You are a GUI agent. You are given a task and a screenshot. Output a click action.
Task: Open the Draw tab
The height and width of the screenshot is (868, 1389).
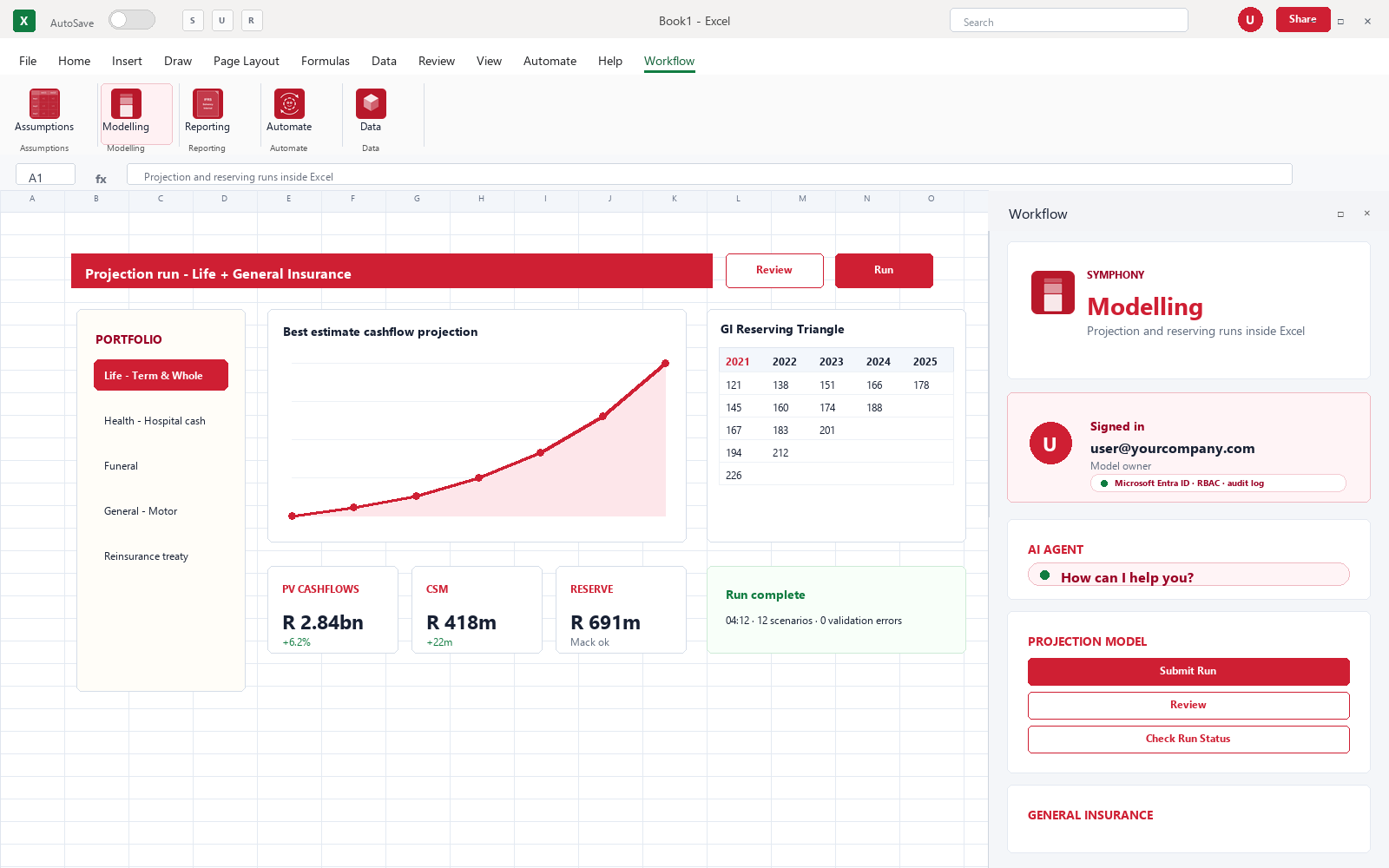178,61
